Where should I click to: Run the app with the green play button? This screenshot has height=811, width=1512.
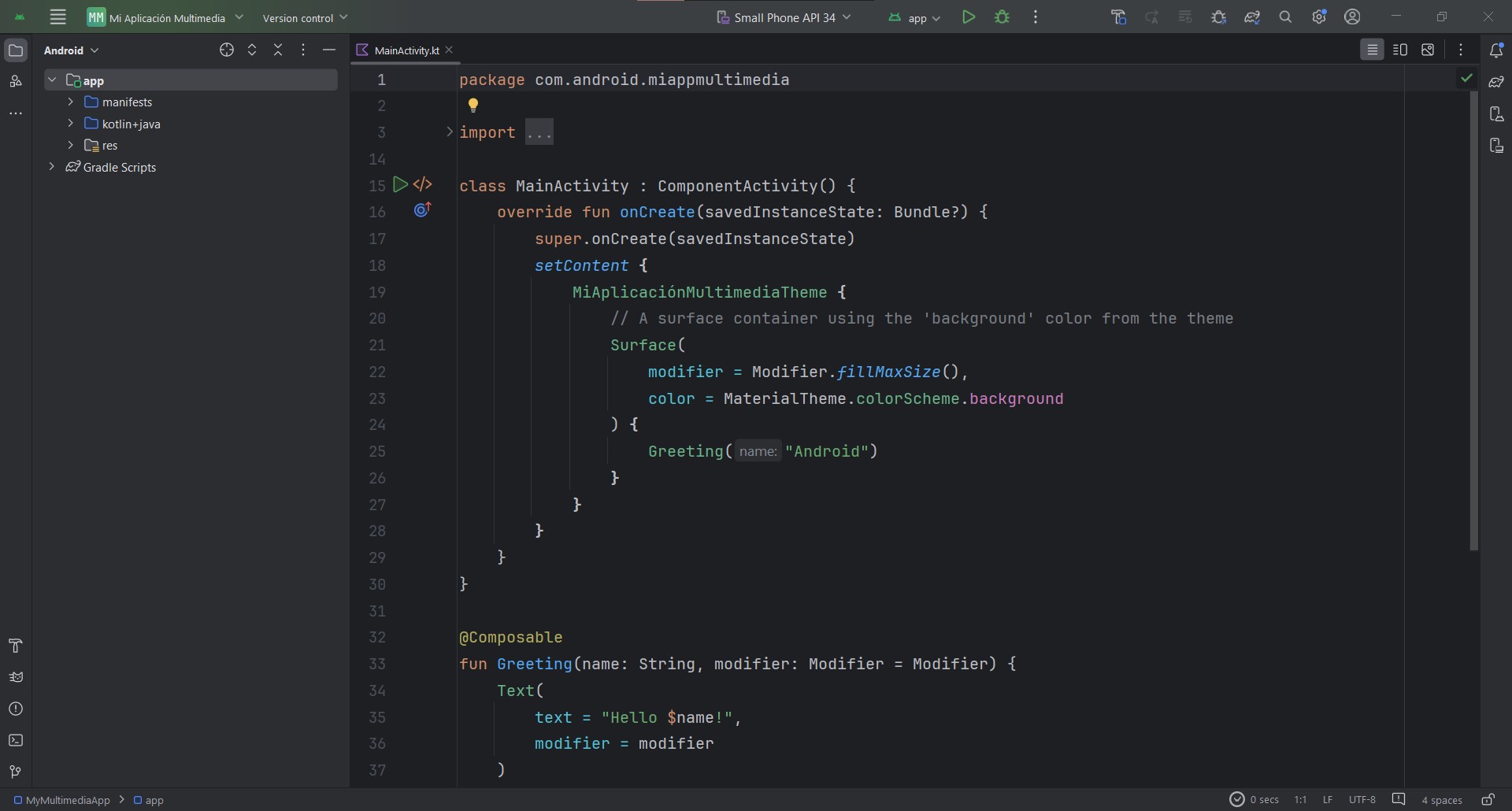pos(969,17)
